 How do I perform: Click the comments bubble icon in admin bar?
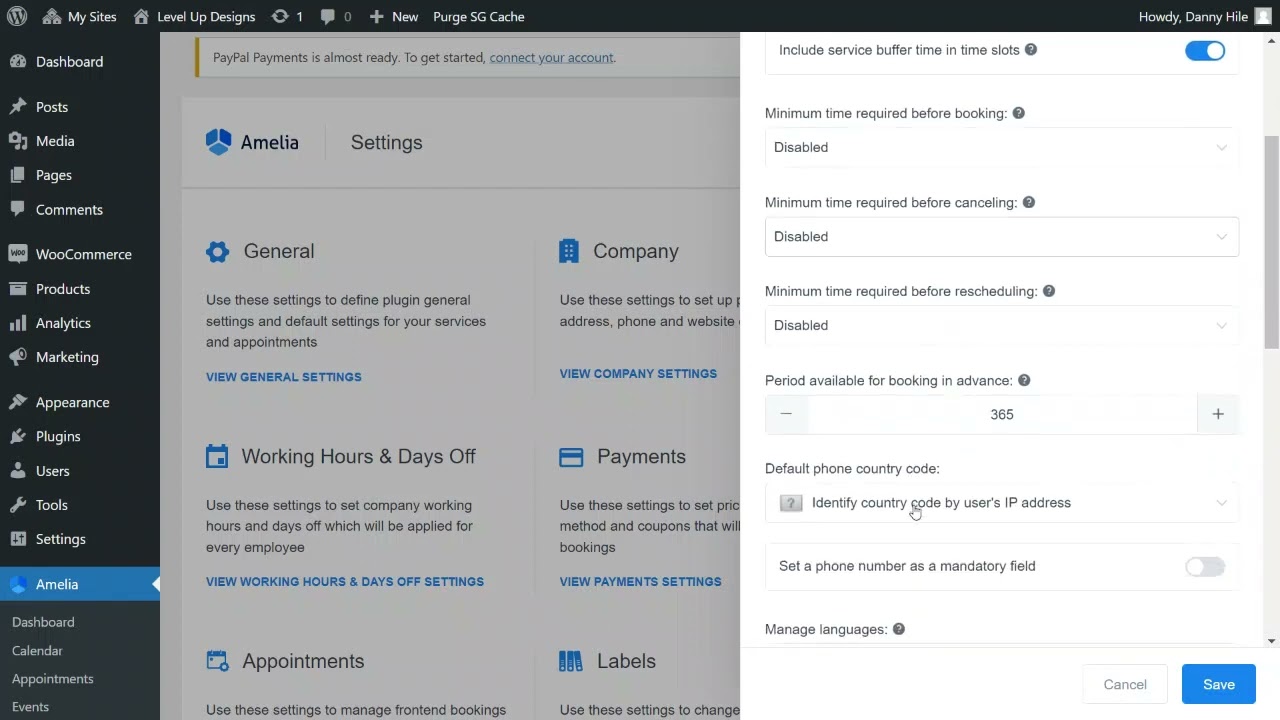coord(328,16)
